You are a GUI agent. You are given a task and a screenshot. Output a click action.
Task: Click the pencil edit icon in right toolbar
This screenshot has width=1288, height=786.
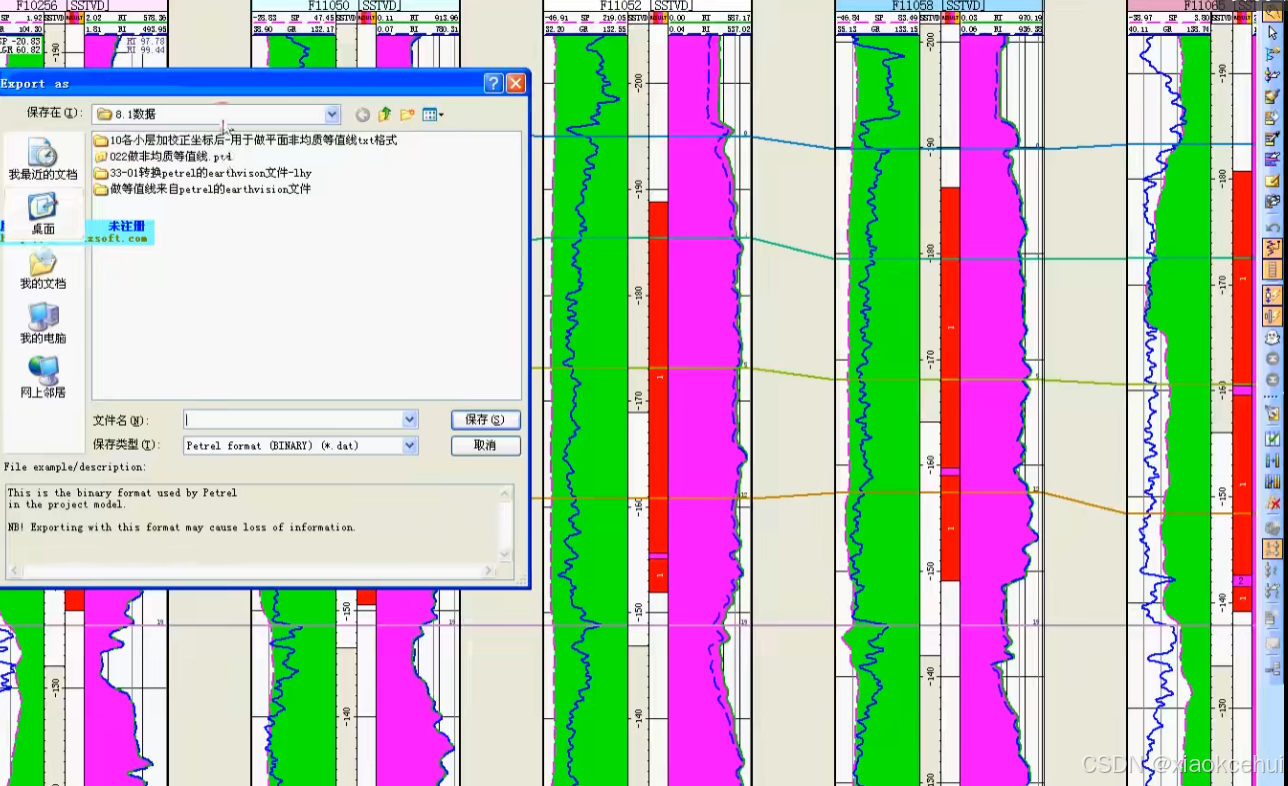point(1273,138)
